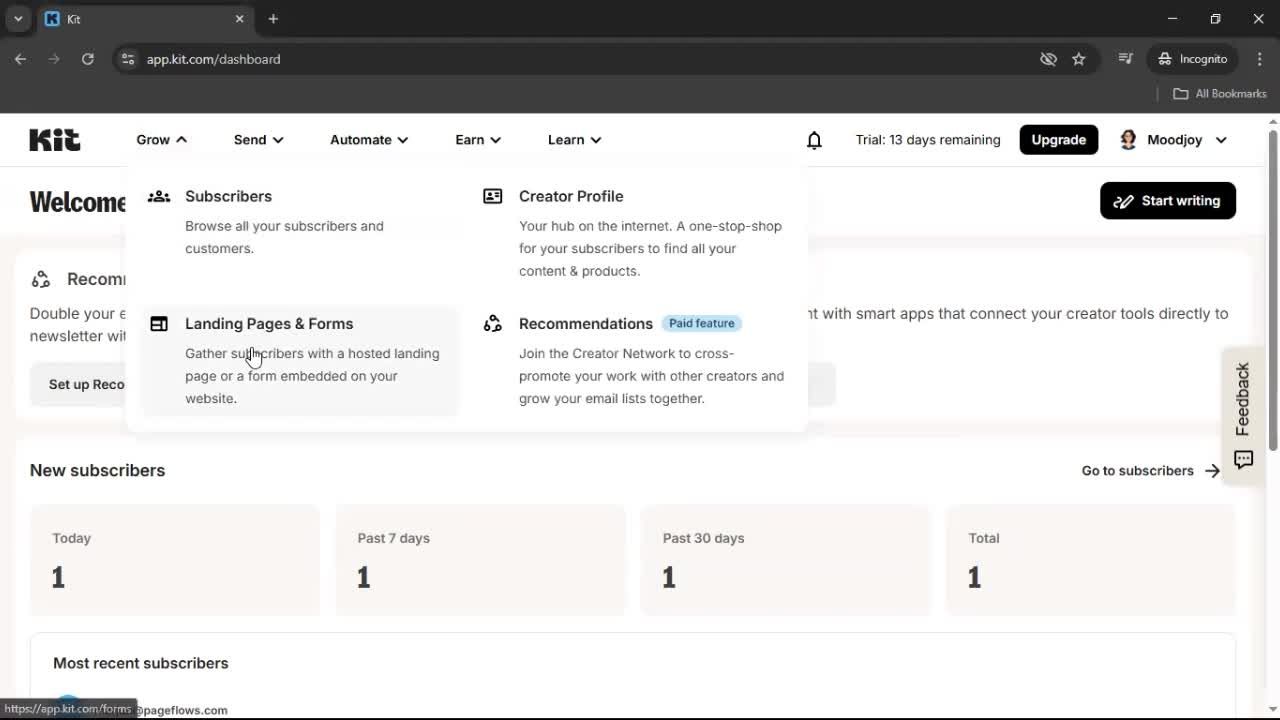Click the Upgrade button
Image resolution: width=1280 pixels, height=720 pixels.
tap(1058, 140)
